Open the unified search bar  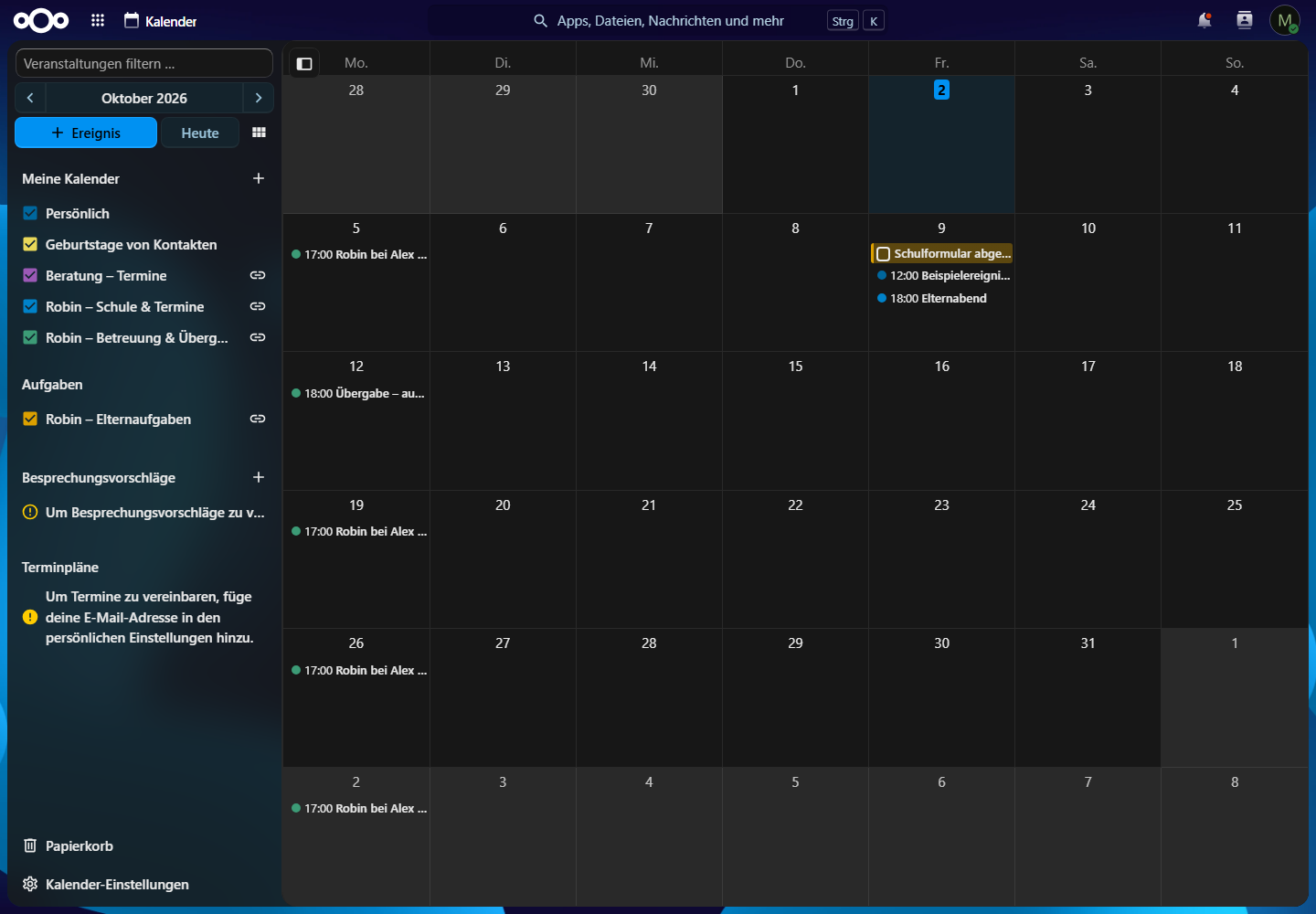point(658,20)
